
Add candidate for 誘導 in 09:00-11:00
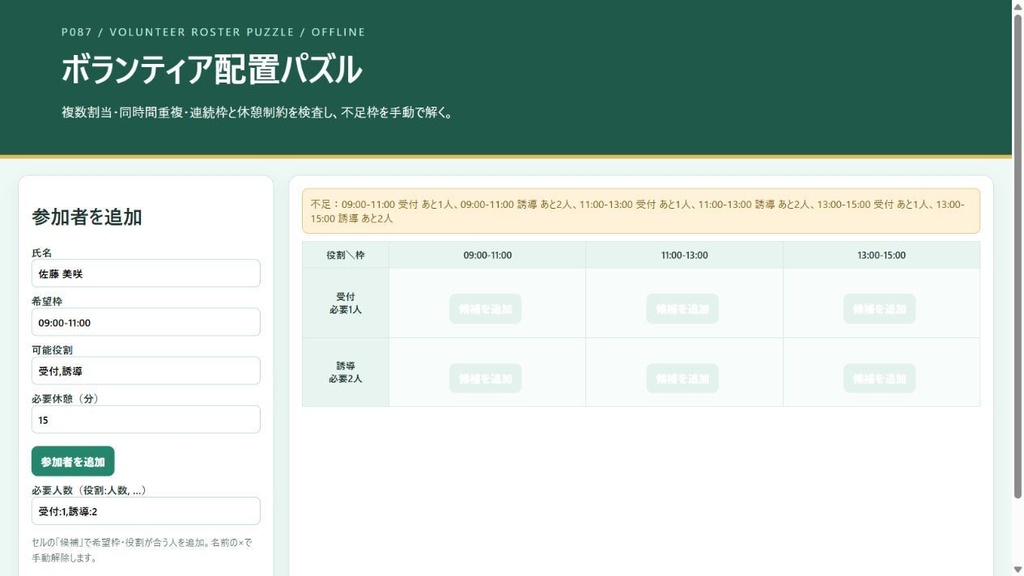point(485,378)
